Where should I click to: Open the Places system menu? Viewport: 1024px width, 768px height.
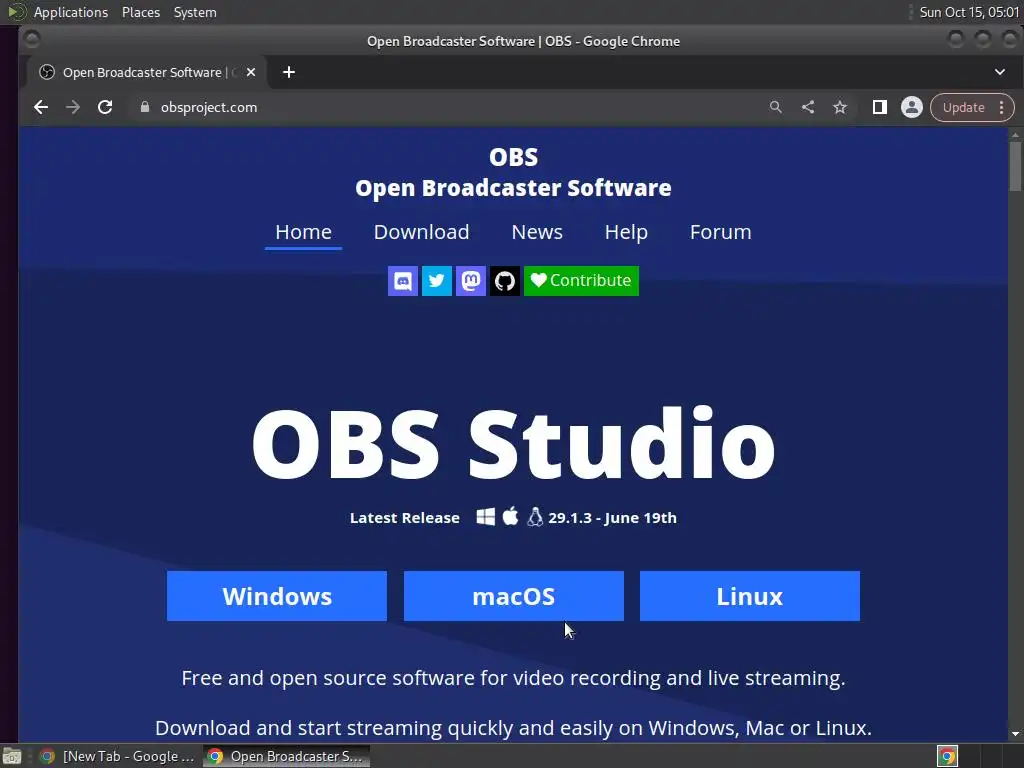pyautogui.click(x=141, y=12)
